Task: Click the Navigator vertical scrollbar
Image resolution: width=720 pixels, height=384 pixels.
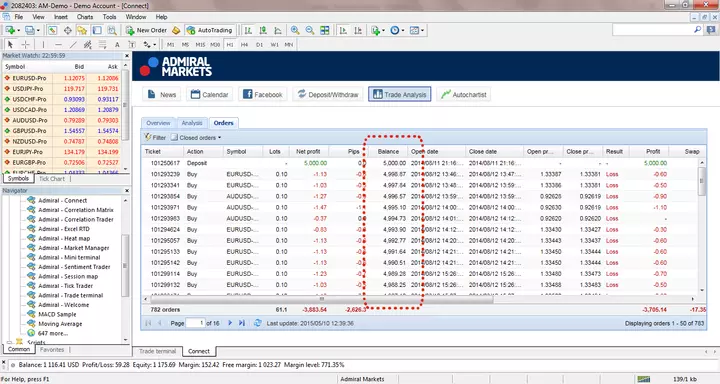Action: [x=125, y=265]
